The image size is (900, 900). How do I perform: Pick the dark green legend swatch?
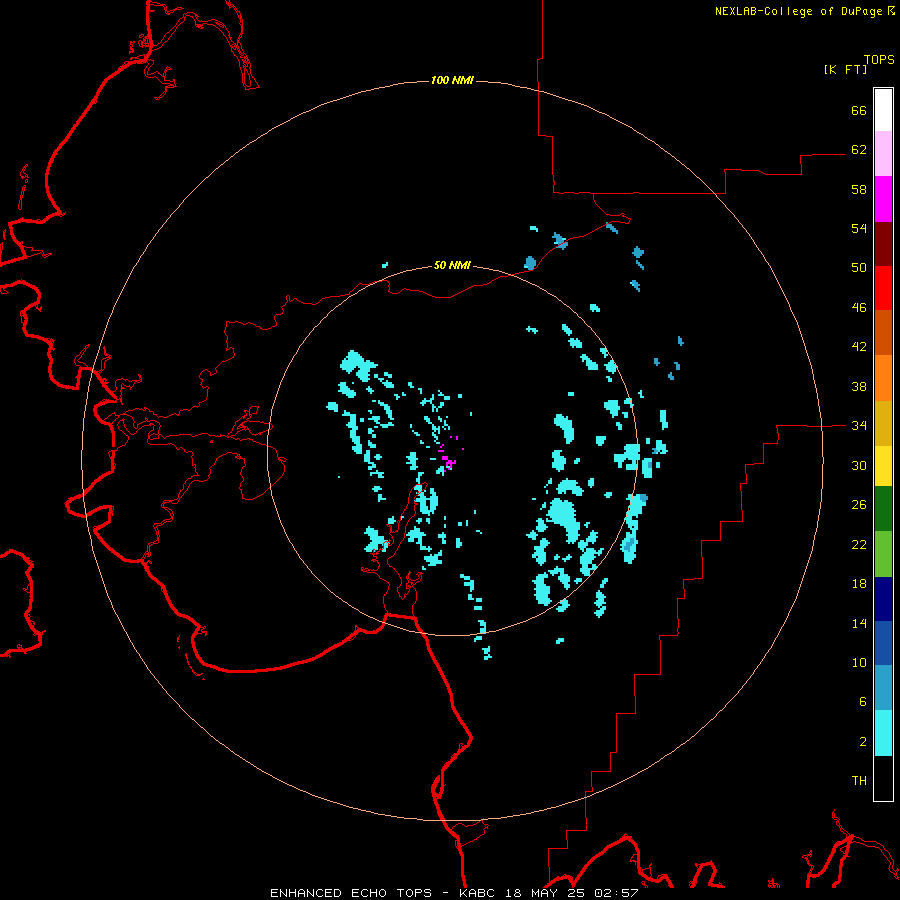(x=883, y=509)
